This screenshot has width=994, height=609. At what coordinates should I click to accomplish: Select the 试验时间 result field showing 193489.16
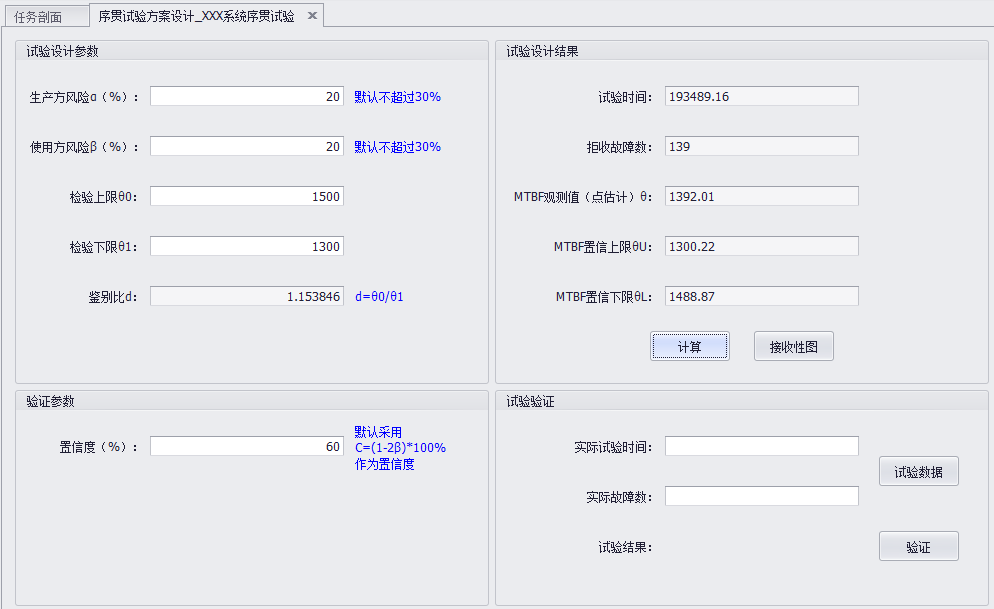tap(761, 95)
